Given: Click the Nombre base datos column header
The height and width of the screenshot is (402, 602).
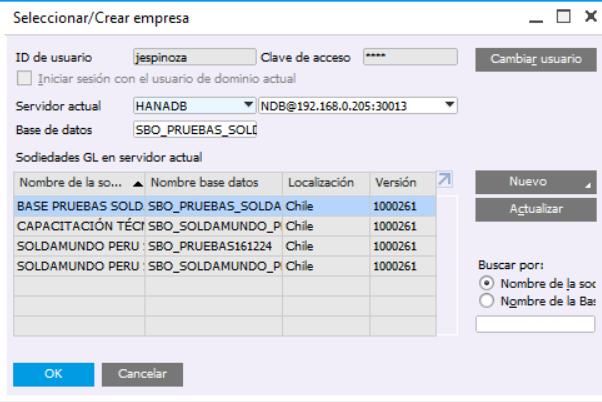Looking at the screenshot, I should [x=213, y=183].
